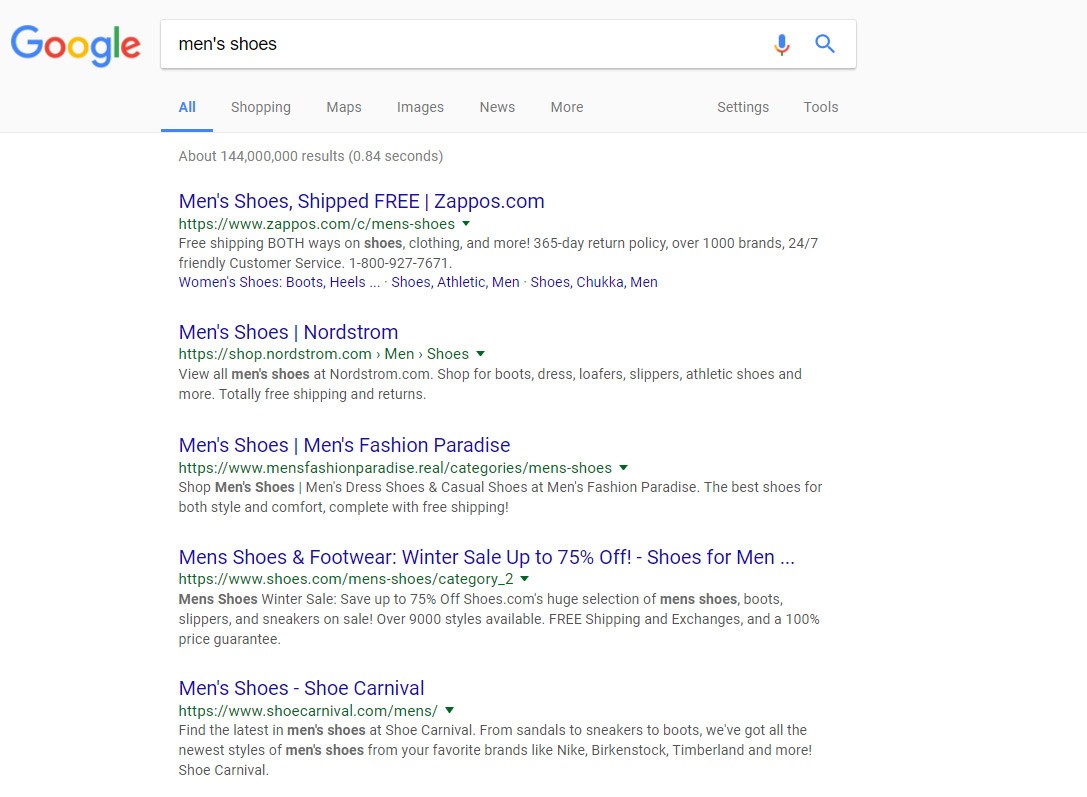1087x797 pixels.
Task: Expand options arrow for Men's Fashion Paradise result
Action: (623, 468)
